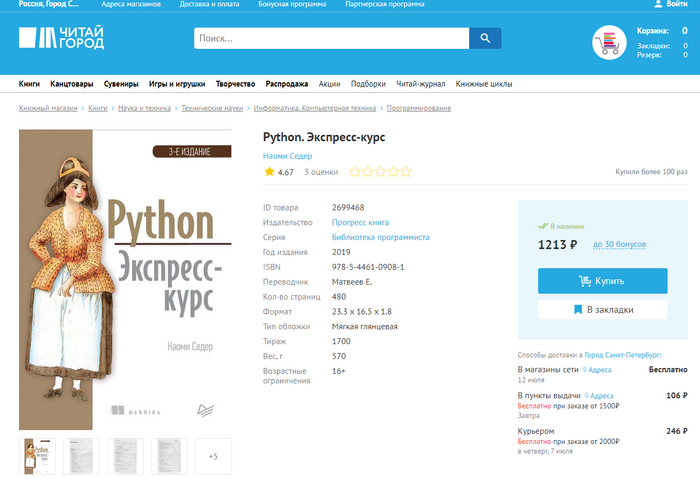Open the Распродажа menu item

coord(287,84)
